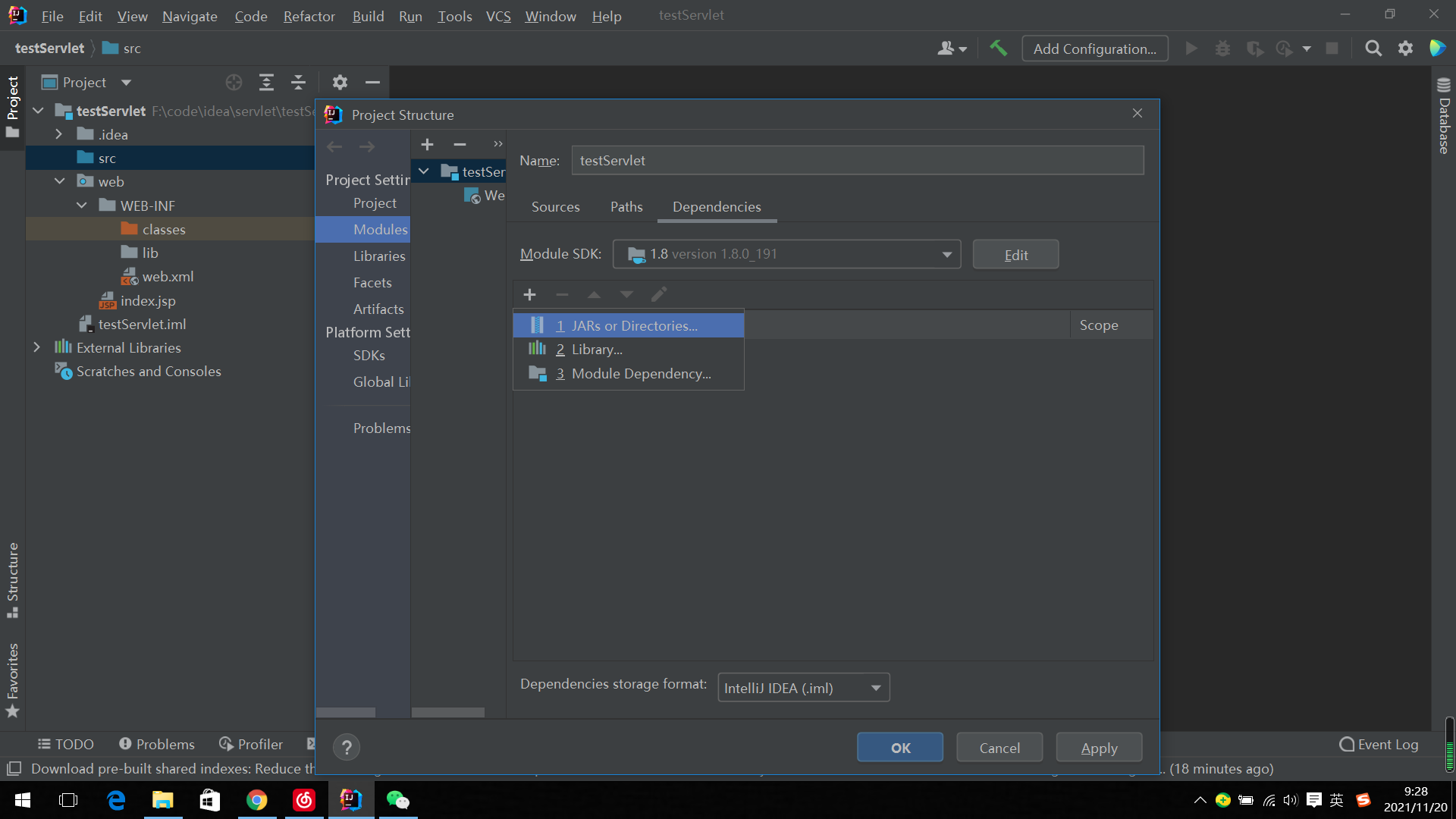Select Artifacts in Project Settings
This screenshot has width=1456, height=819.
[x=378, y=309]
